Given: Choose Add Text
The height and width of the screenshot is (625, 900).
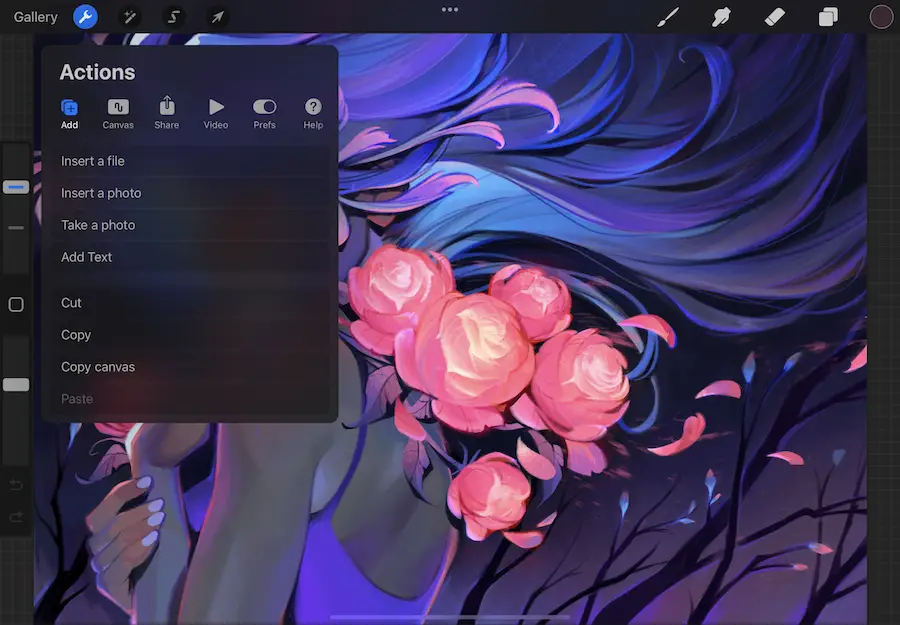Looking at the screenshot, I should pyautogui.click(x=189, y=257).
